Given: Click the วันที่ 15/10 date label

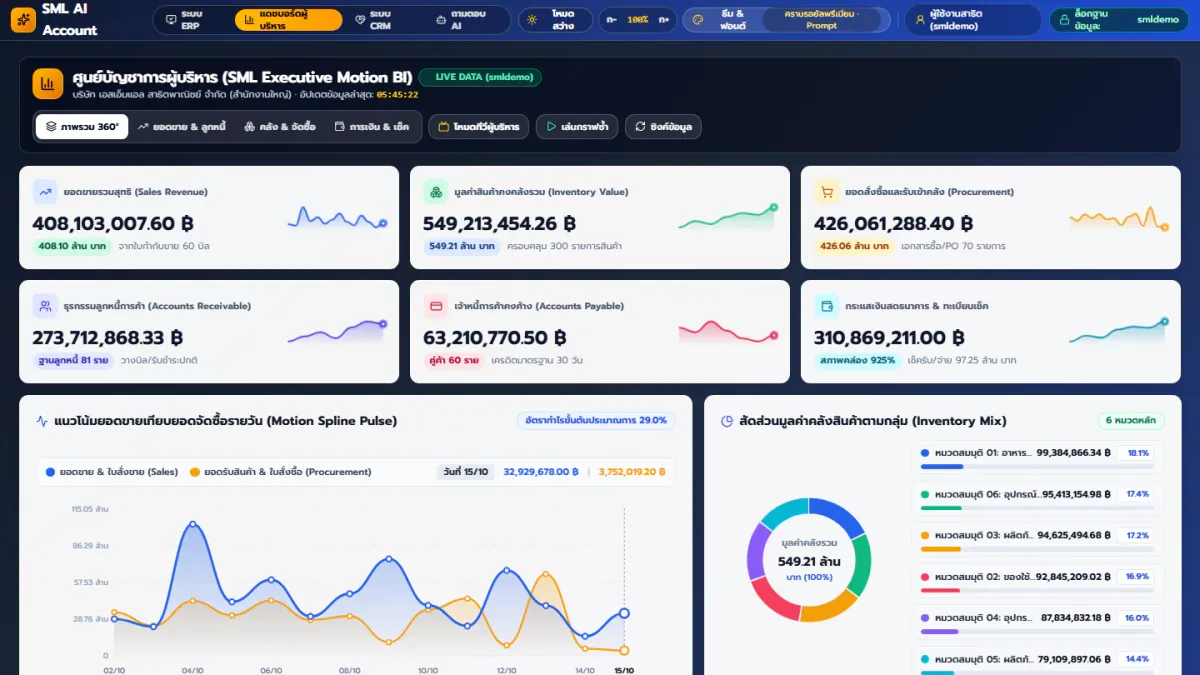Looking at the screenshot, I should [464, 472].
